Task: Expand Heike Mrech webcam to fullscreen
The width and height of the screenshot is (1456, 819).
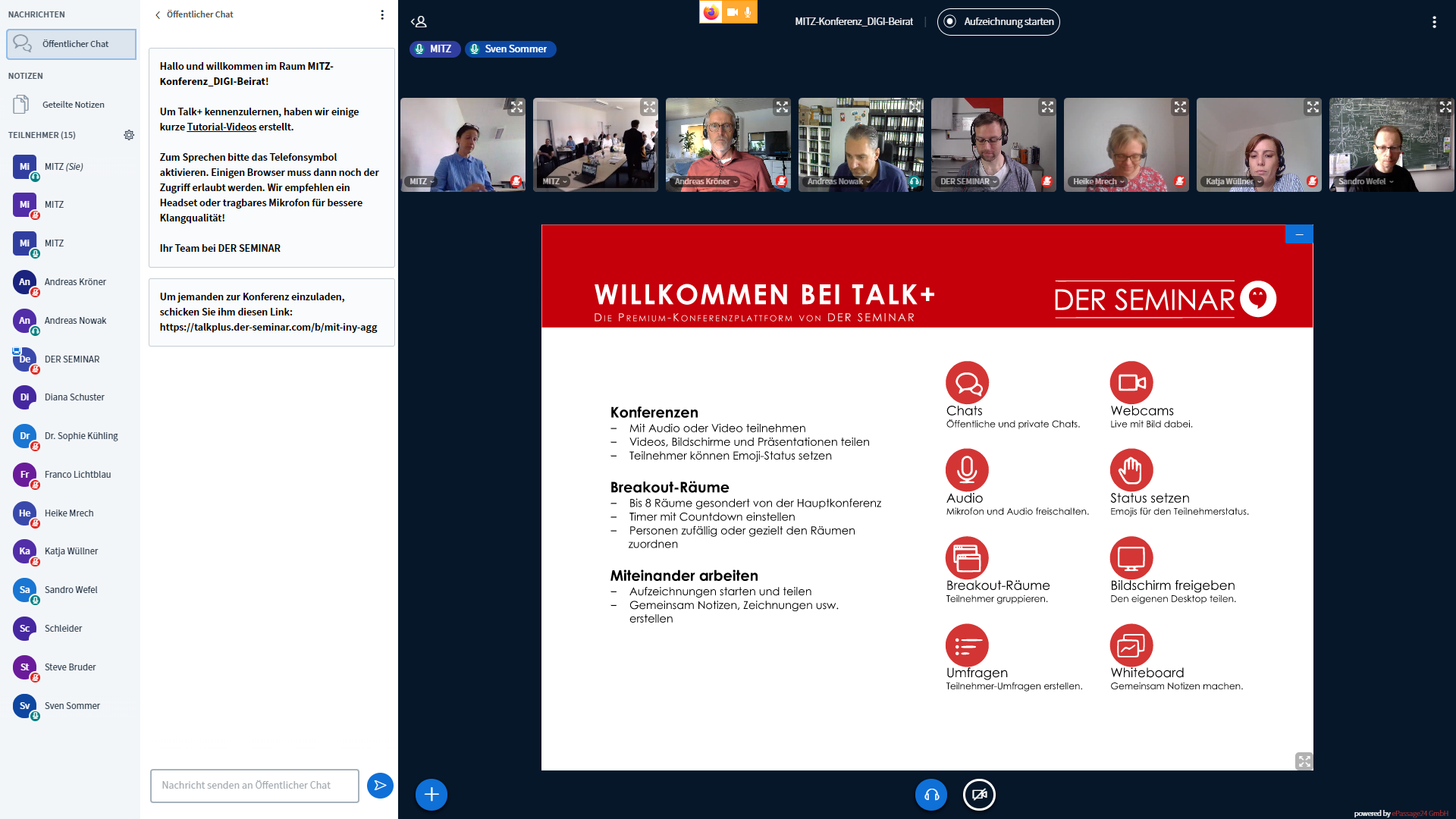Action: pos(1180,107)
